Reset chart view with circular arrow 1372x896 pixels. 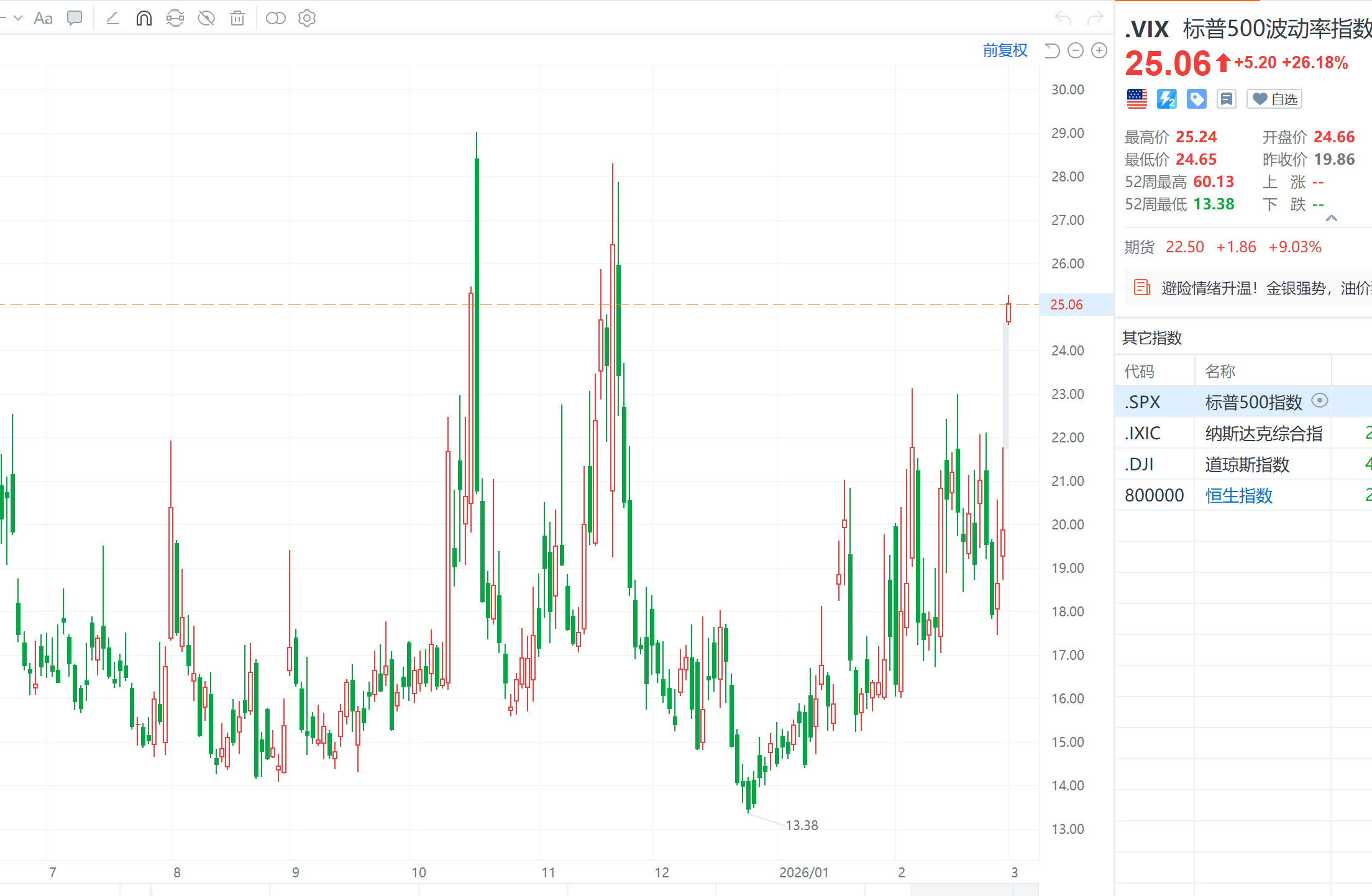tap(1052, 50)
